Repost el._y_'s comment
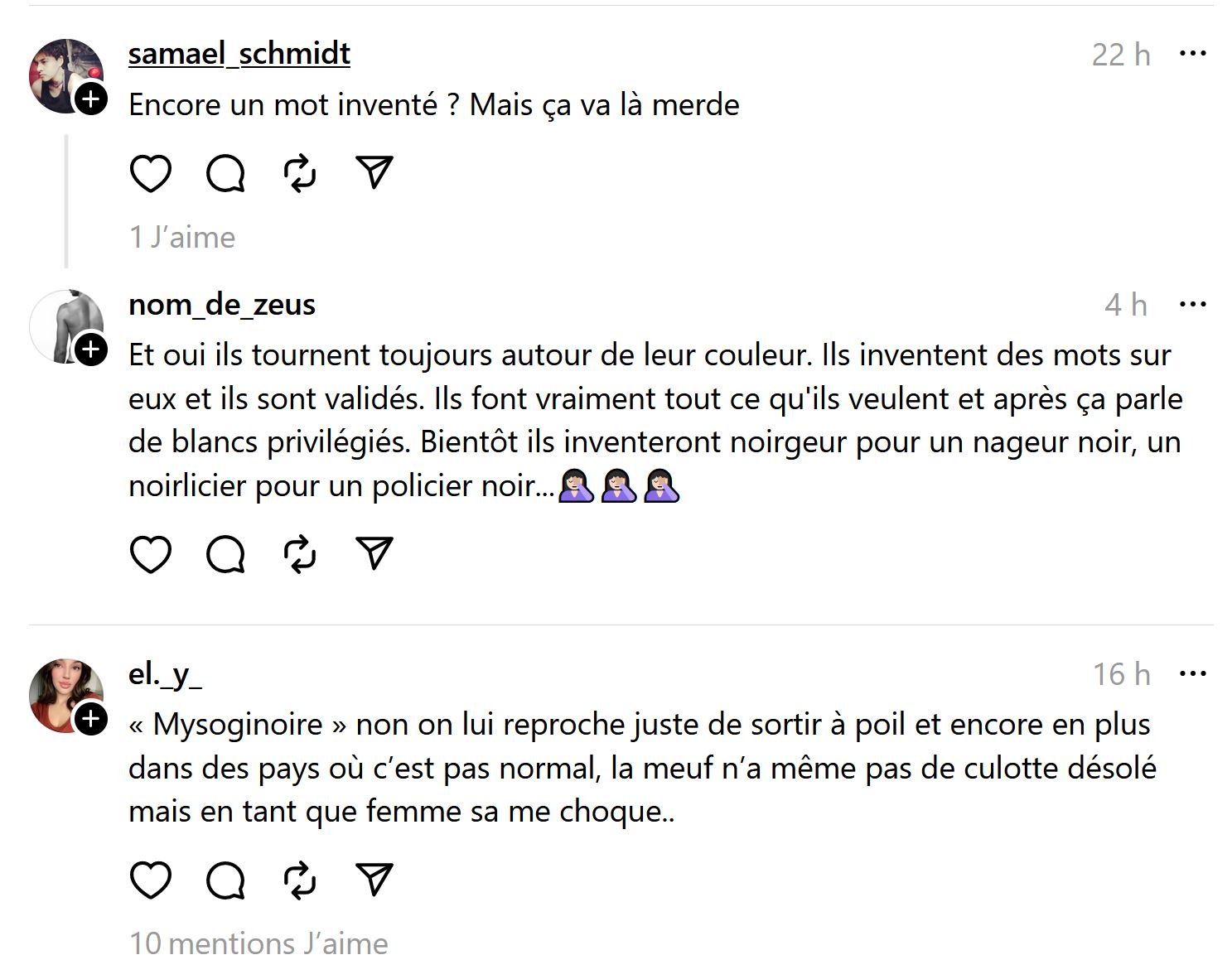 pos(300,880)
